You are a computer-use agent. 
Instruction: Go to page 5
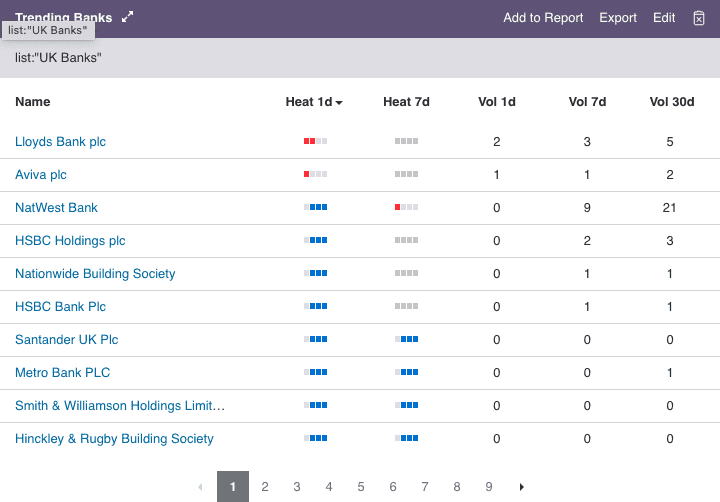click(x=361, y=487)
